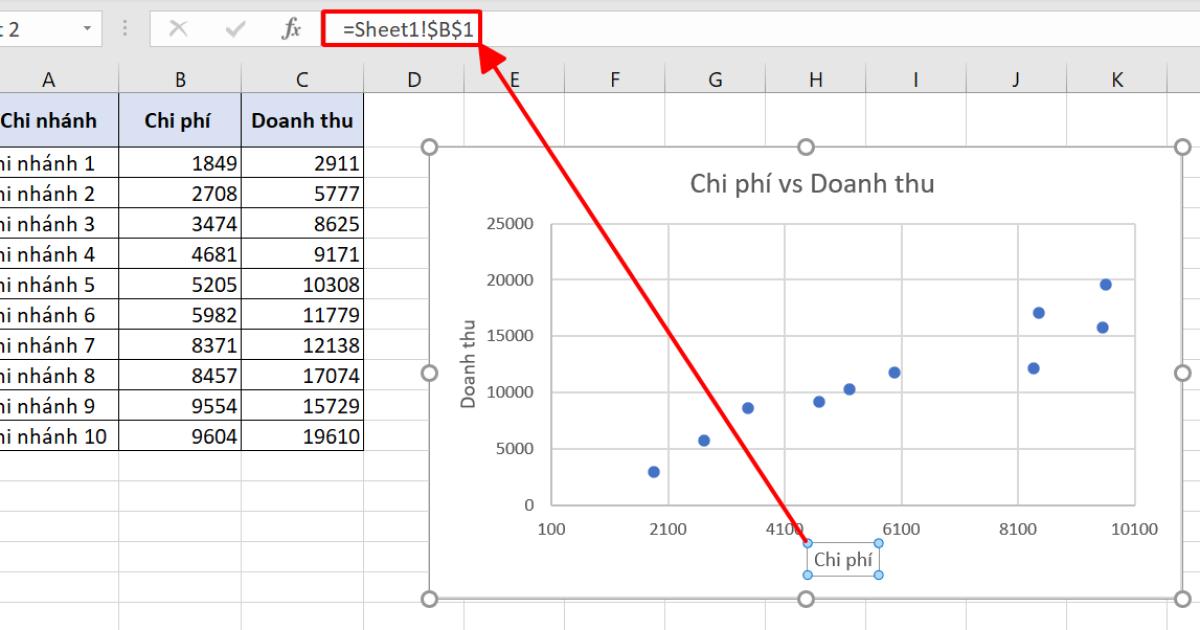Select the chart title 'Chi phí vs Doanh thu'
1200x630 pixels.
pos(812,183)
